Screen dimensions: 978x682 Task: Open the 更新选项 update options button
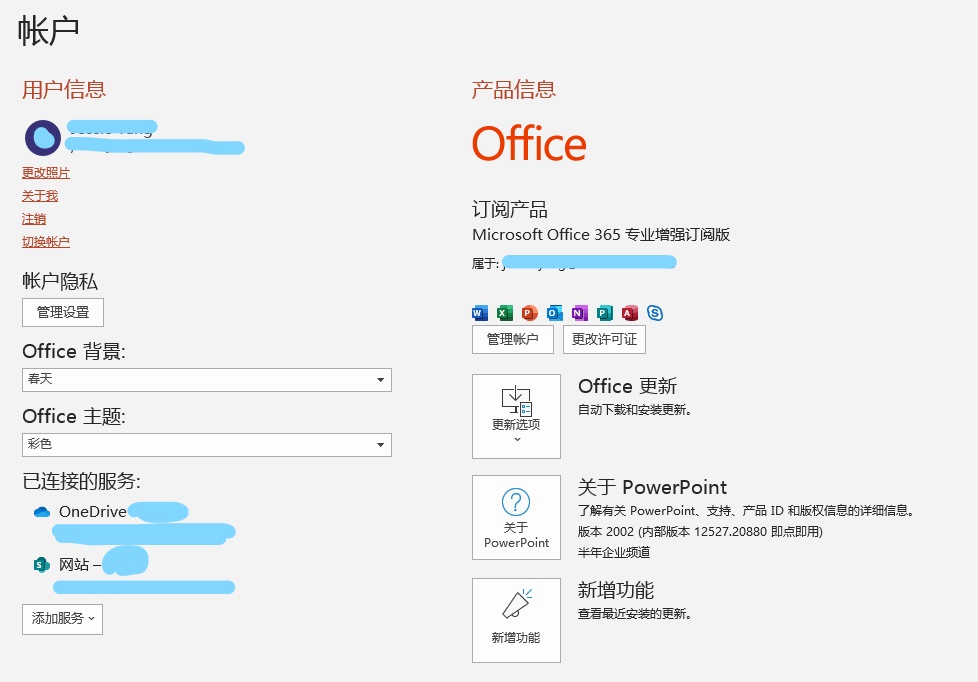point(516,416)
